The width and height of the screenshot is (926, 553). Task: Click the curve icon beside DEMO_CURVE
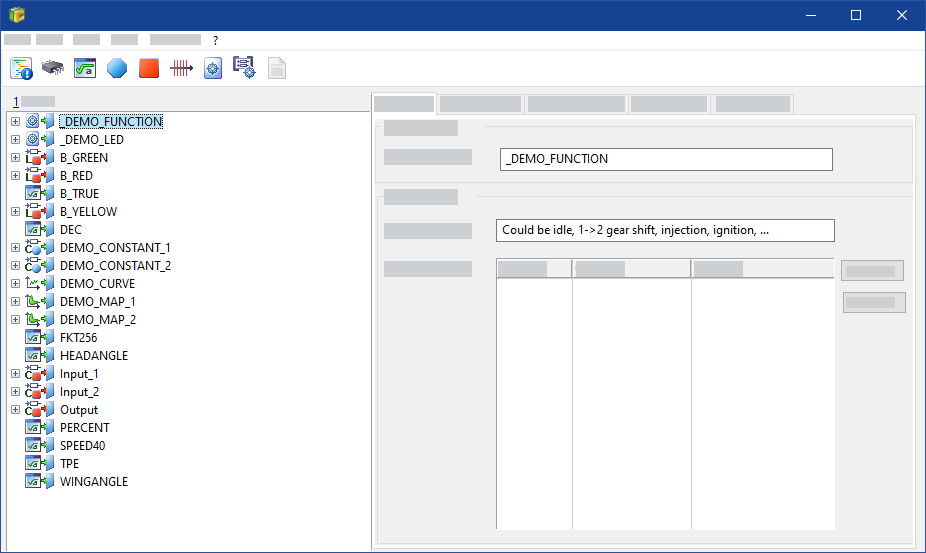point(33,284)
